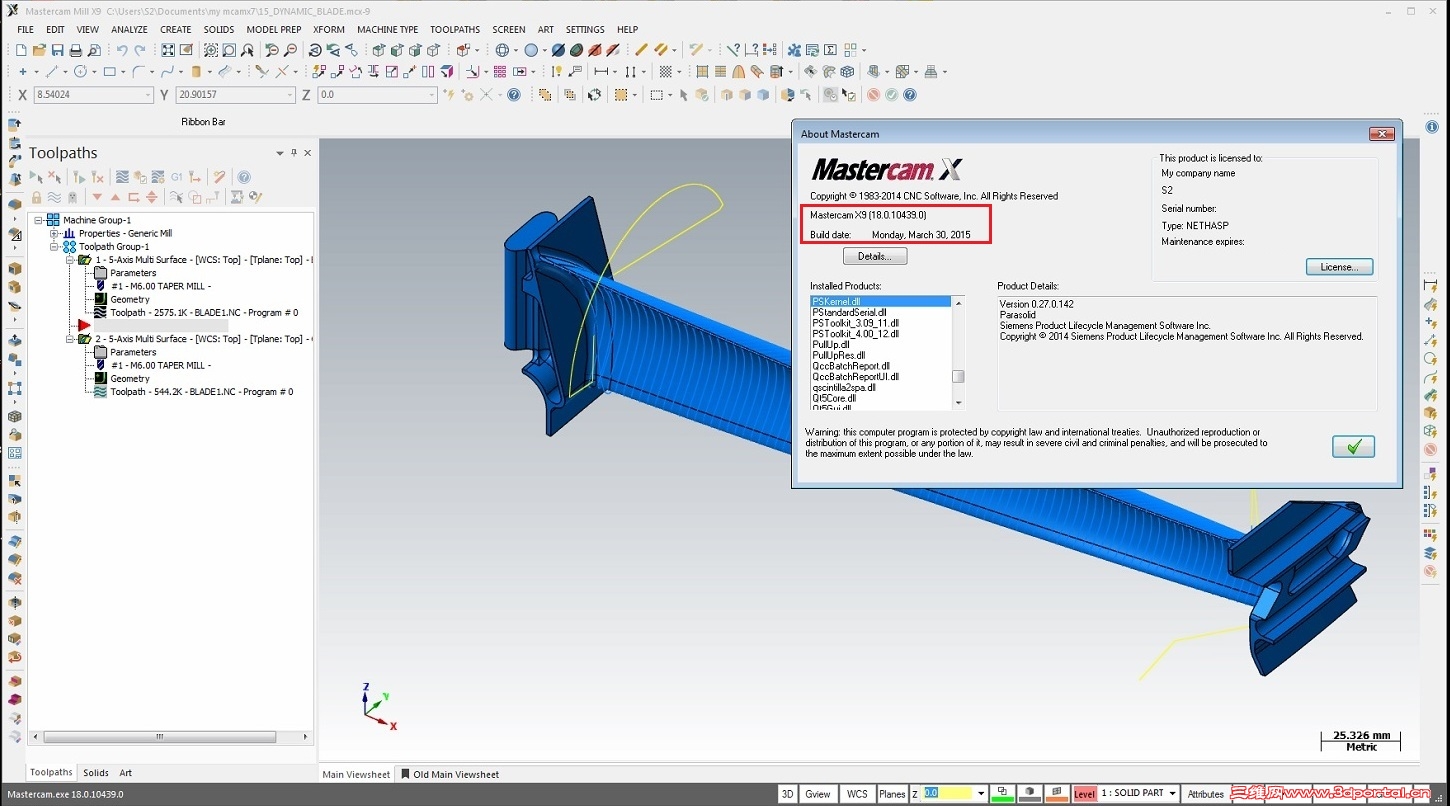This screenshot has width=1450, height=806.
Task: Open a file using the folder icon
Action: (39, 50)
